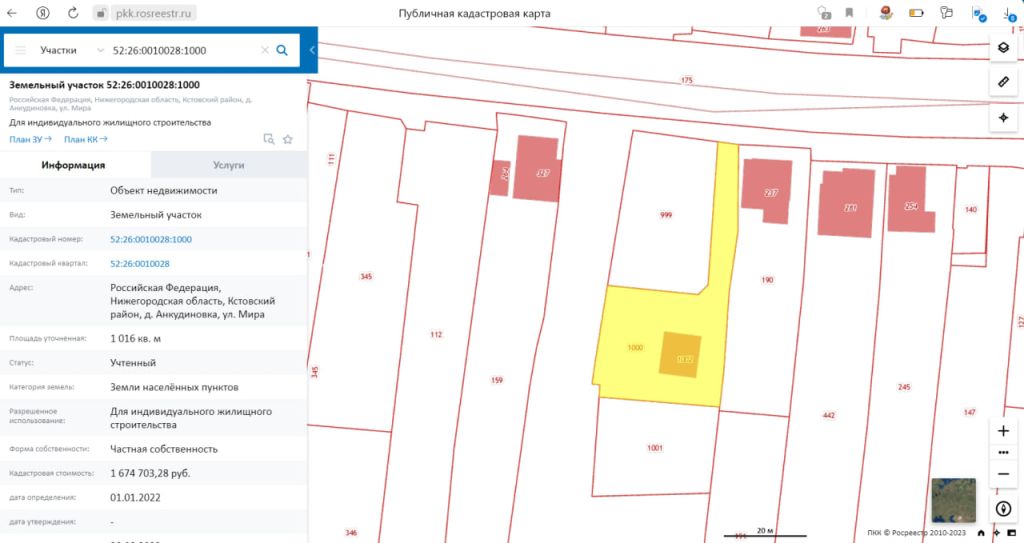
Task: Collapse the left information panel
Action: point(312,50)
